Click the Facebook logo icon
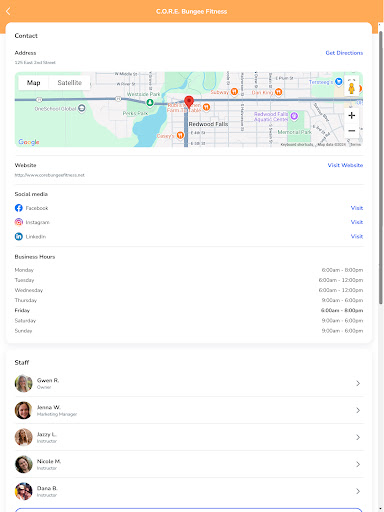 (x=19, y=208)
